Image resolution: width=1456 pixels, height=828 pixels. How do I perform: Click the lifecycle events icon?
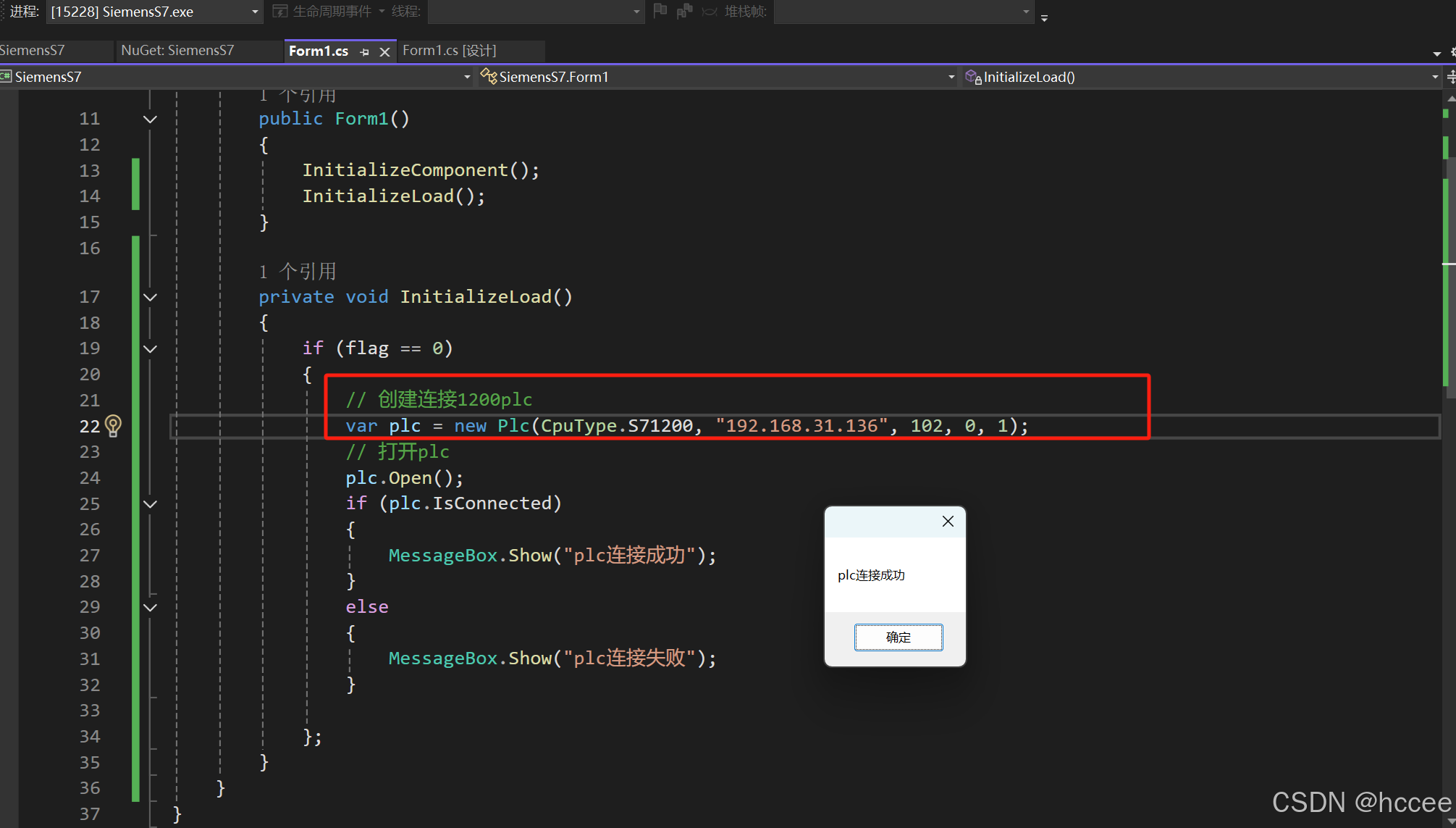coord(280,11)
